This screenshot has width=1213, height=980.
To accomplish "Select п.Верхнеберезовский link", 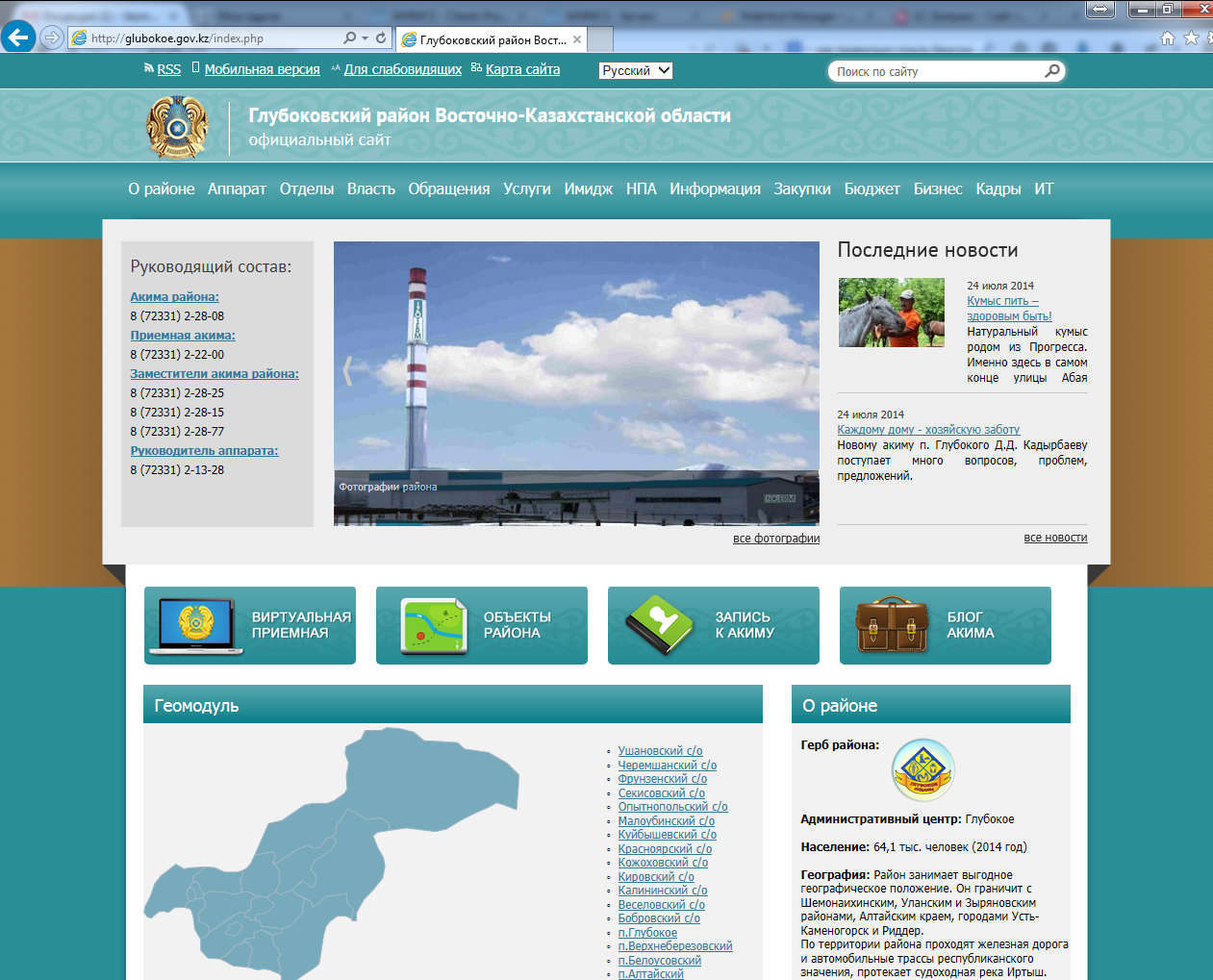I will coord(675,946).
